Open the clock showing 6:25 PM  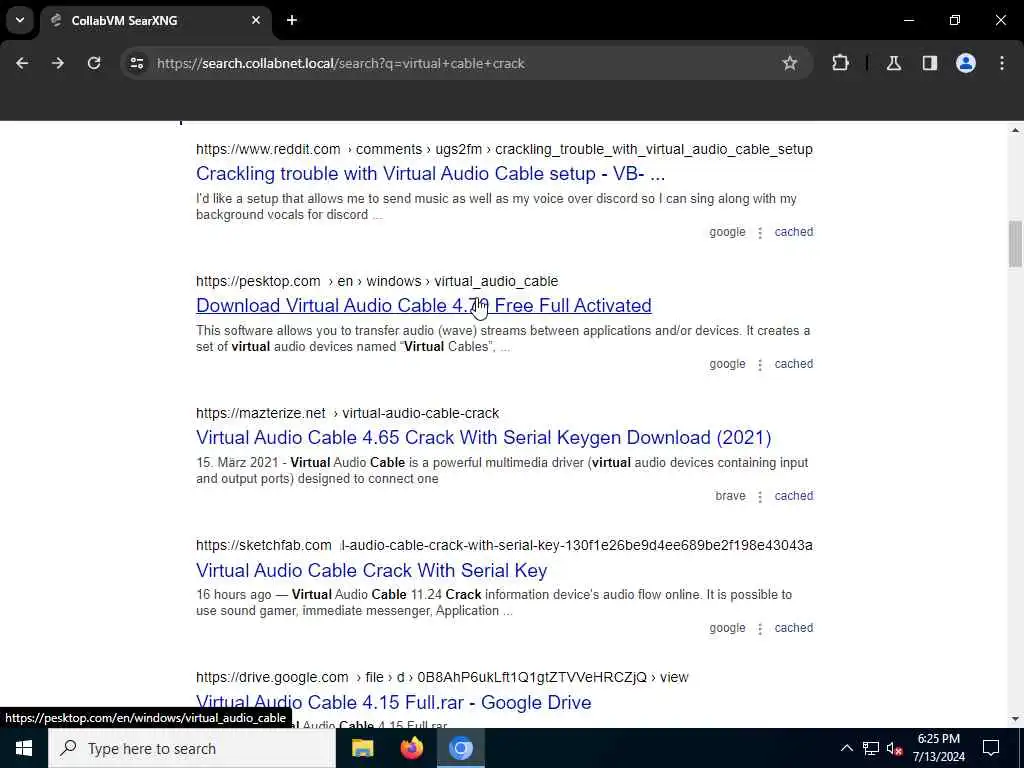(938, 748)
